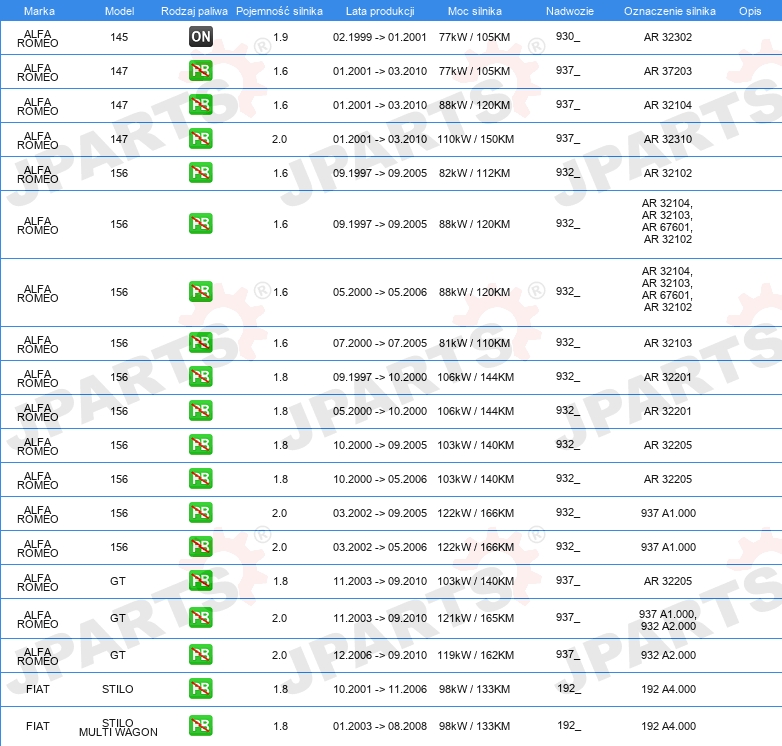782x746 pixels.
Task: Select the 10.2000 -> 09.2005 production years
Action: click(x=380, y=445)
